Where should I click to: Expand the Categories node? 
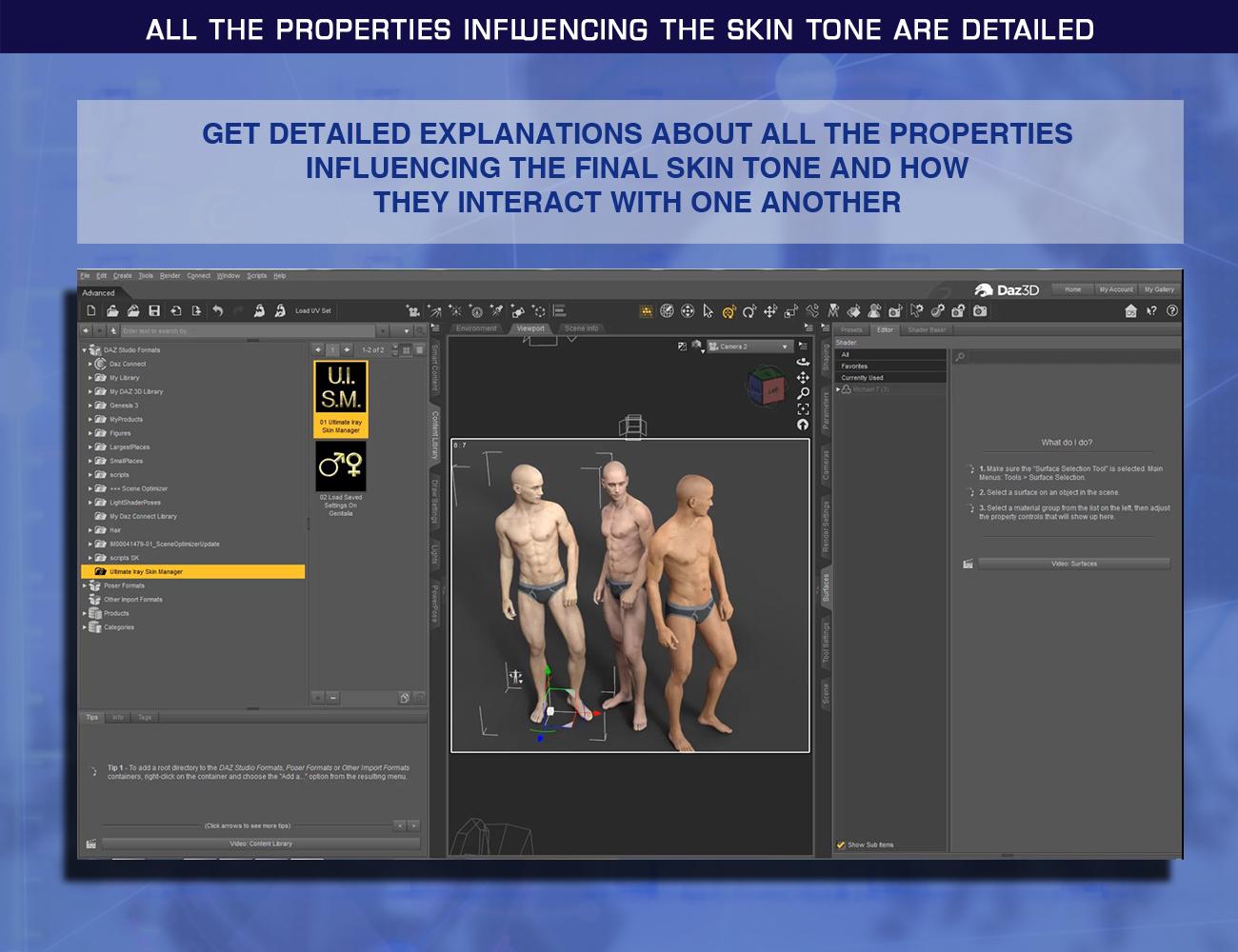84,627
